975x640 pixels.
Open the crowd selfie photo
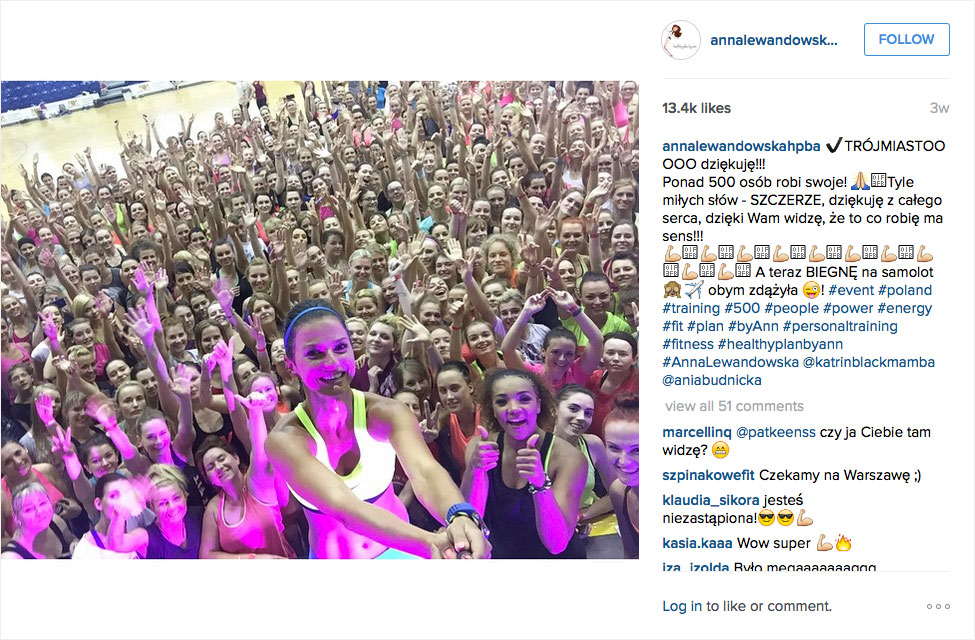[x=320, y=320]
